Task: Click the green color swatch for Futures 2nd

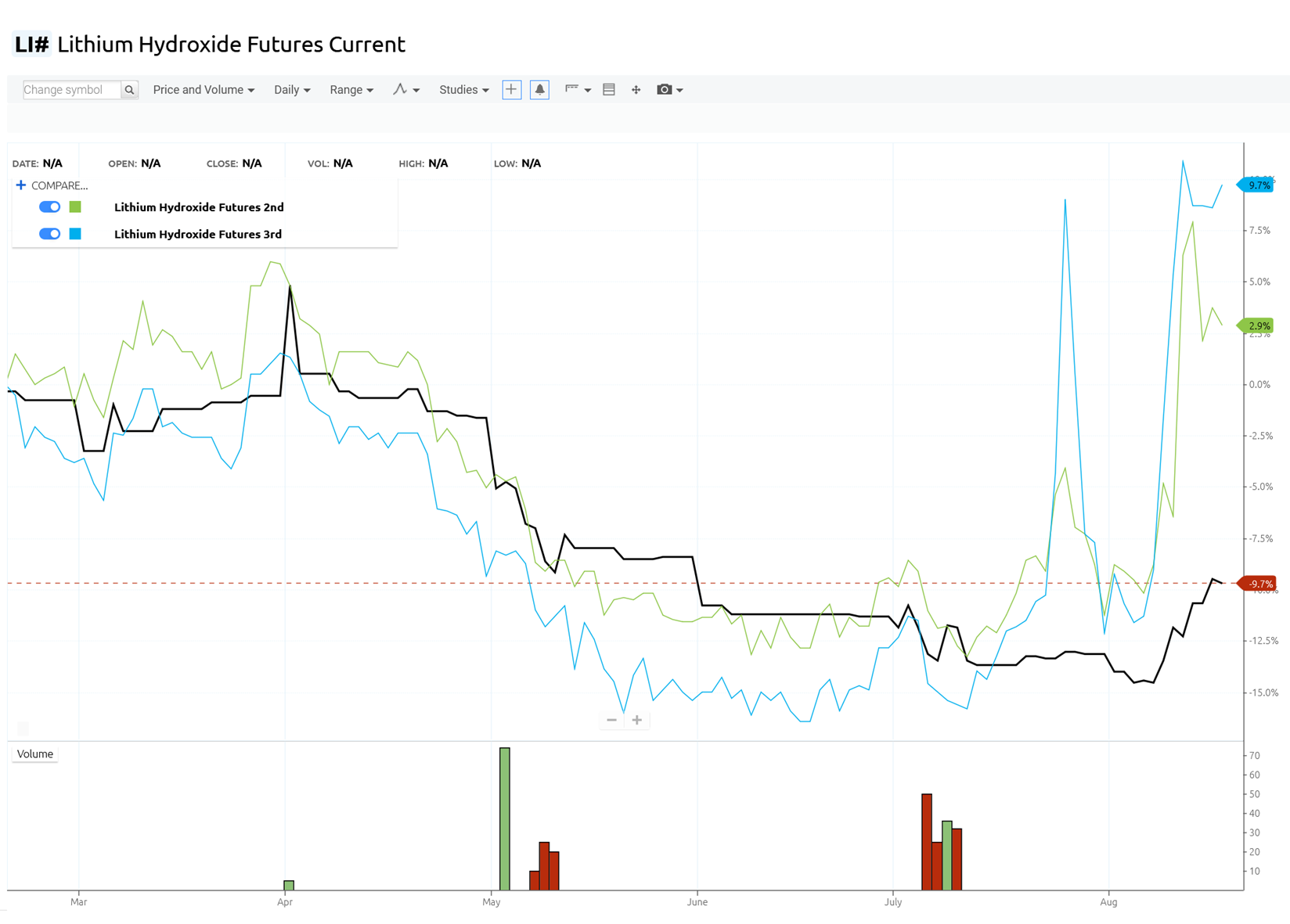Action: [75, 207]
